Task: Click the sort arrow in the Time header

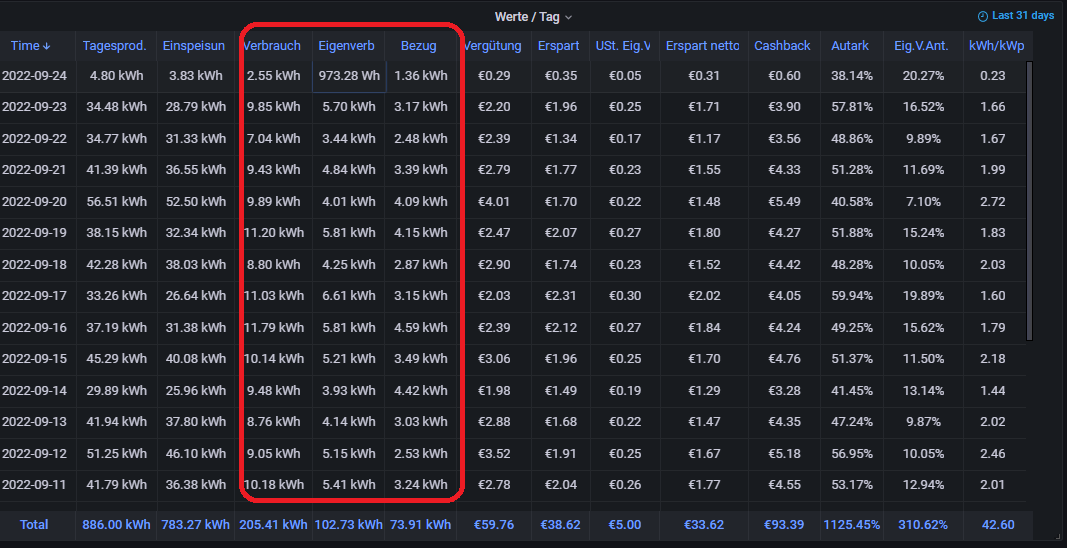Action: (x=46, y=46)
